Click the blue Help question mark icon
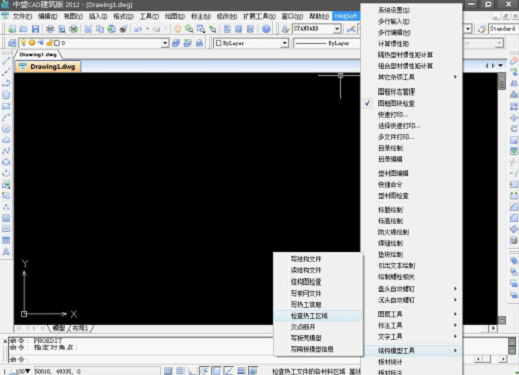This screenshot has width=519, height=375. [x=266, y=29]
